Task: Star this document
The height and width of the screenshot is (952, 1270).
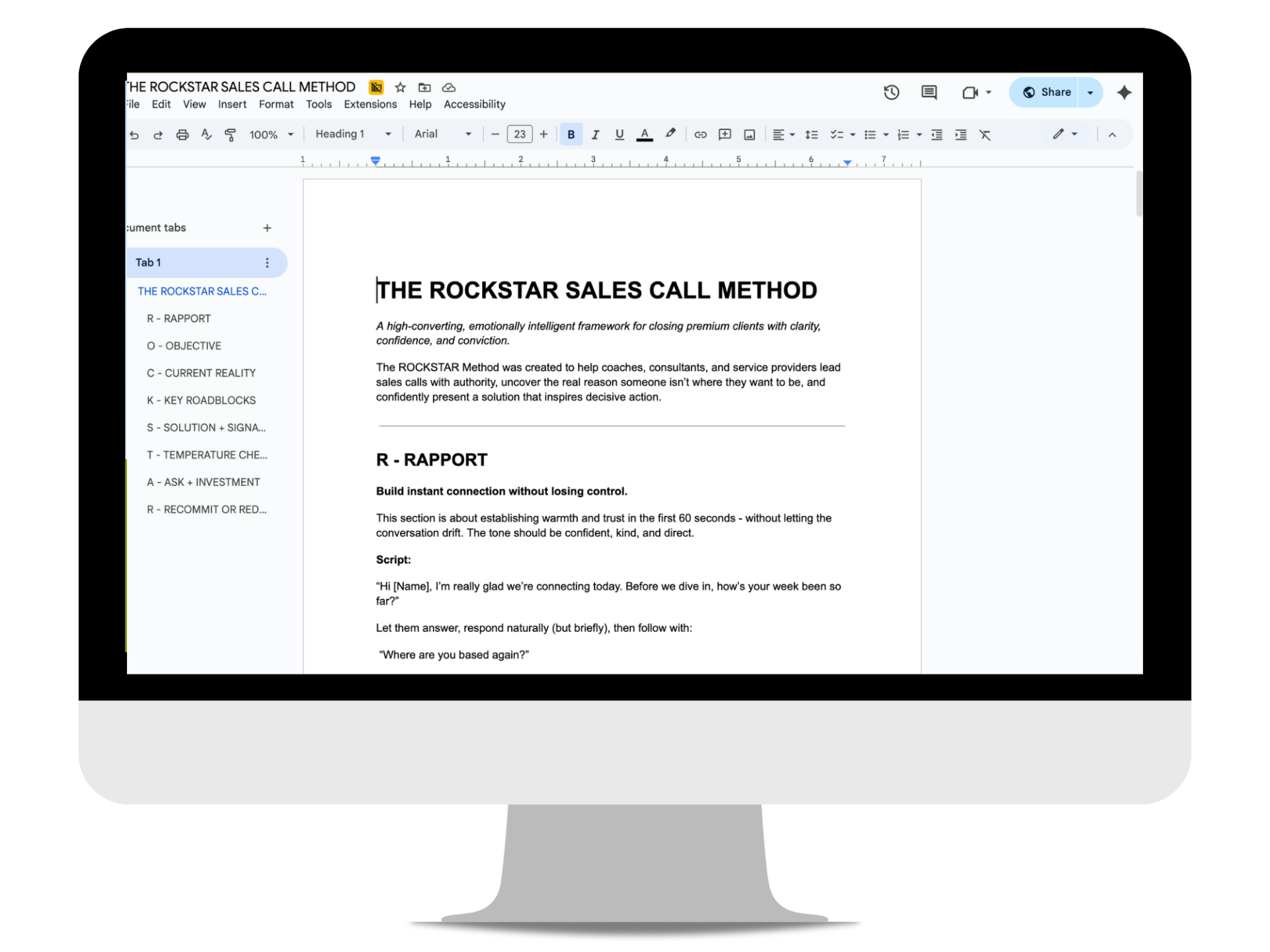Action: [400, 87]
